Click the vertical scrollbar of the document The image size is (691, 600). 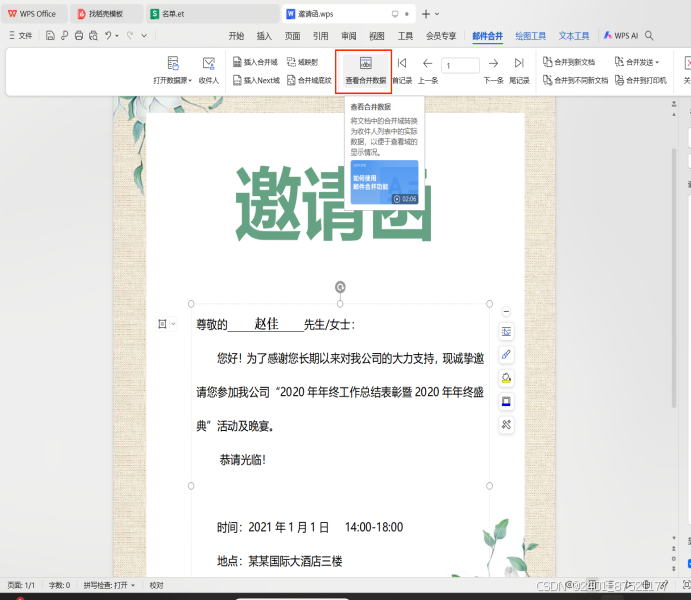[673, 278]
